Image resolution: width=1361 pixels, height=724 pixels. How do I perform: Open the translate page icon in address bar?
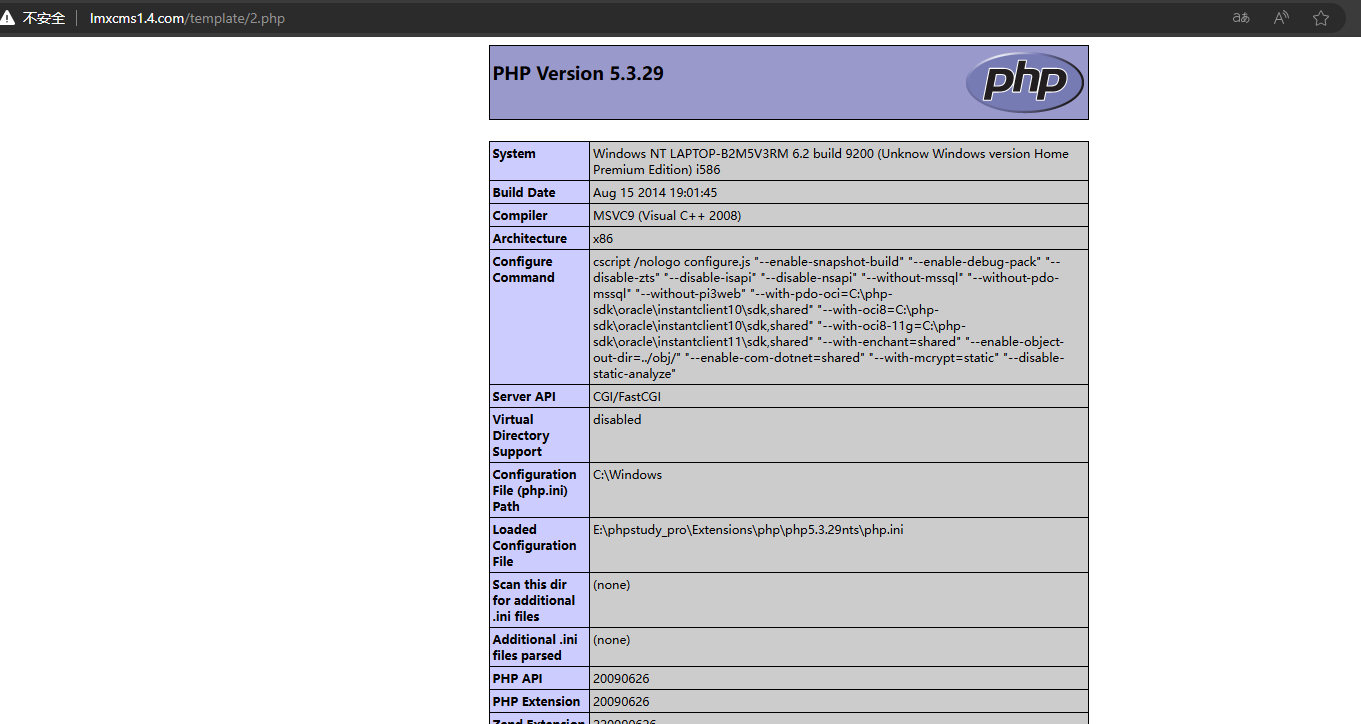point(1241,18)
